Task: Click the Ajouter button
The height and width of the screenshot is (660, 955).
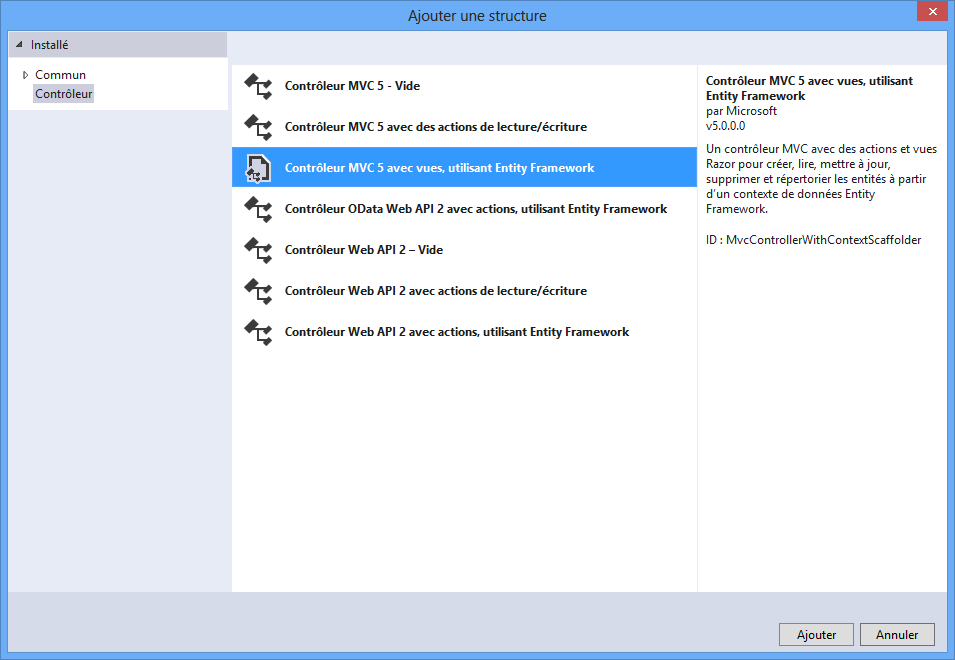Action: [x=816, y=634]
